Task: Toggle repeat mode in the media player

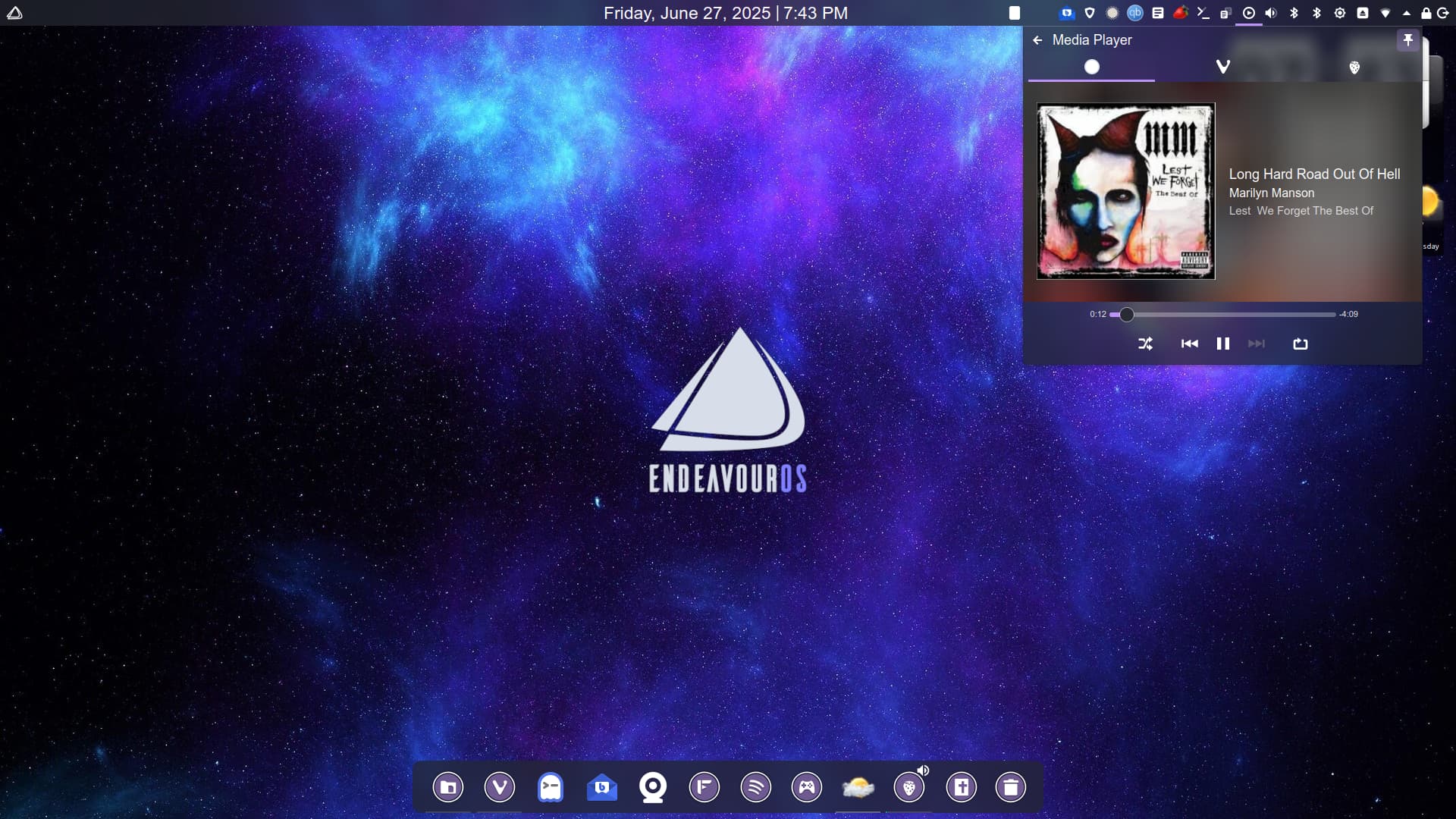Action: click(1300, 344)
